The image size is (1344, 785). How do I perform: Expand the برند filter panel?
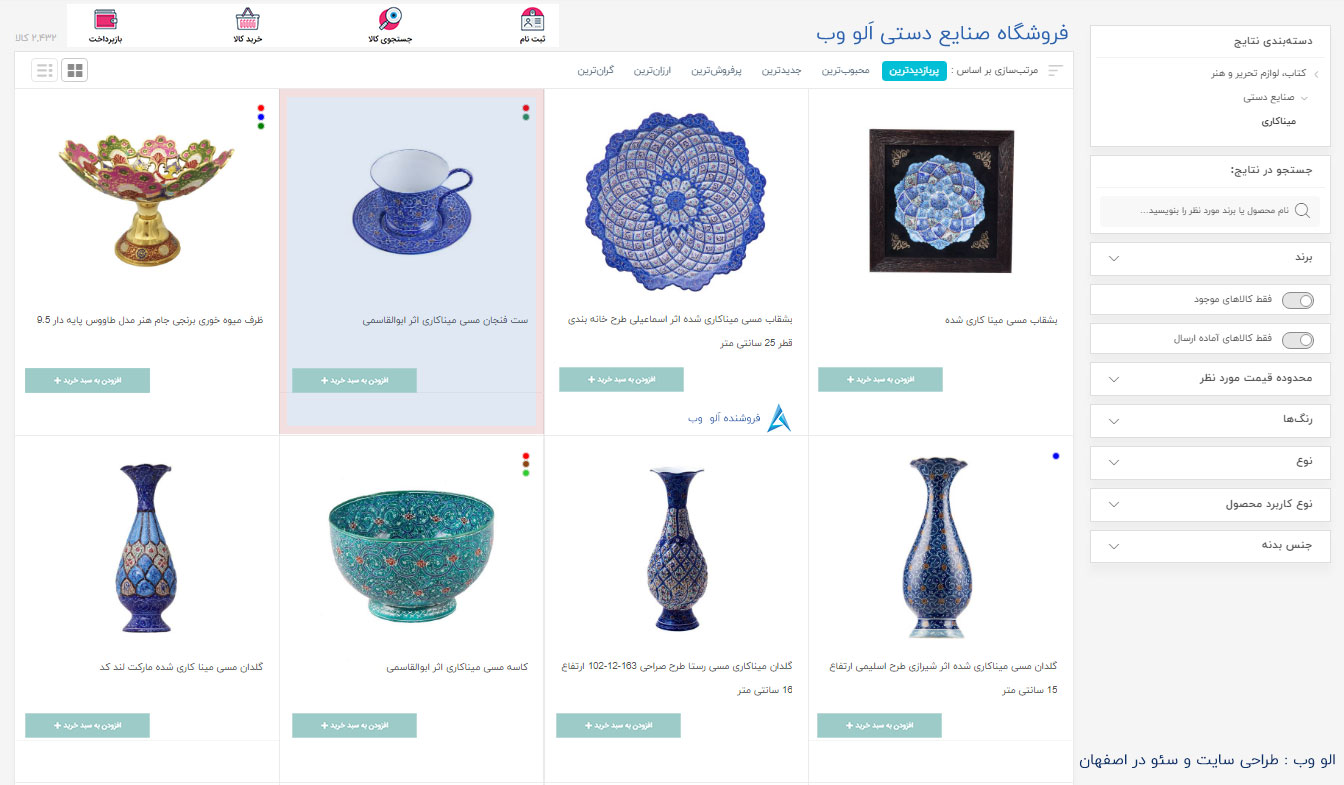pyautogui.click(x=1210, y=258)
